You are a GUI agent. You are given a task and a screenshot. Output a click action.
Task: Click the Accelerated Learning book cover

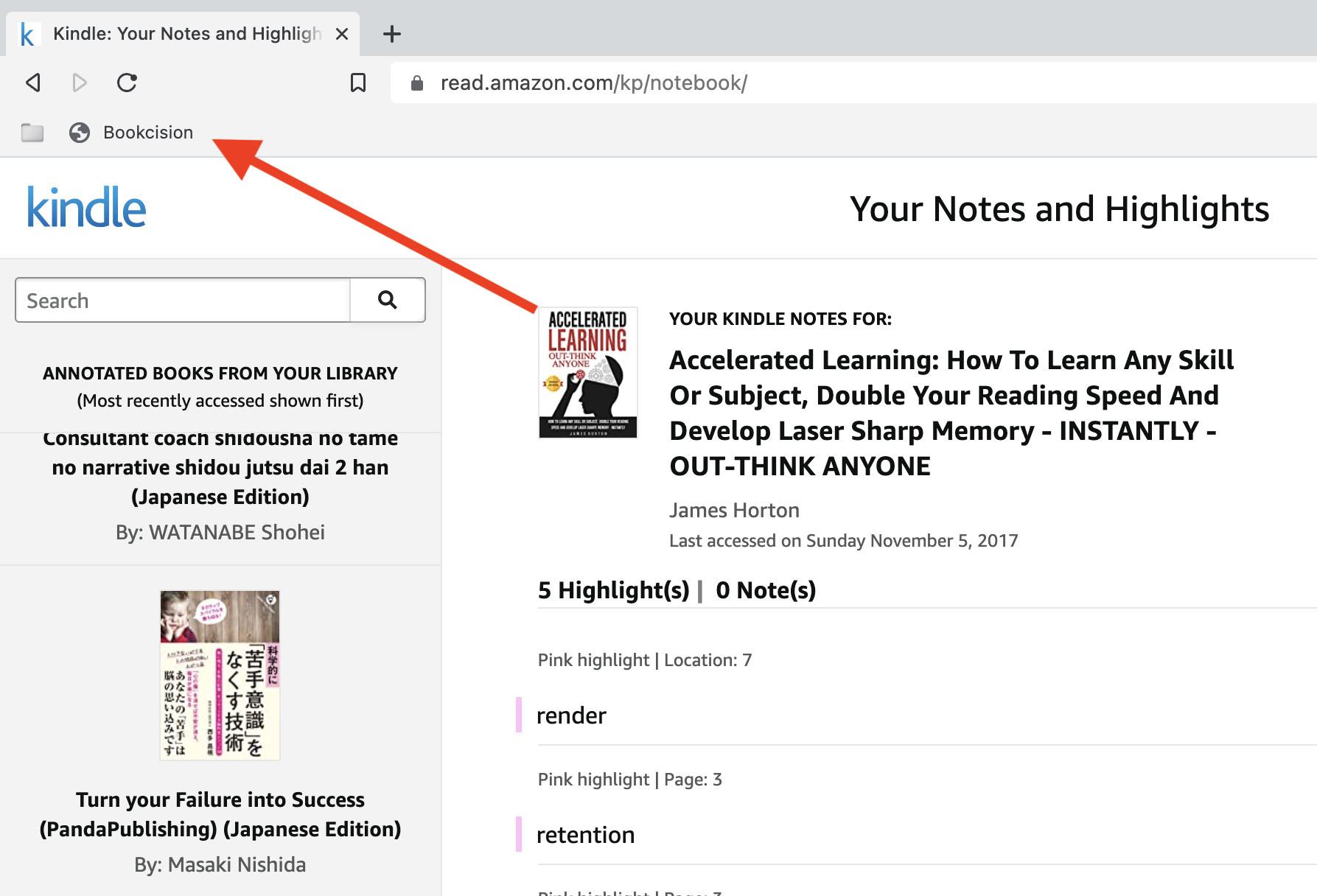tap(588, 373)
